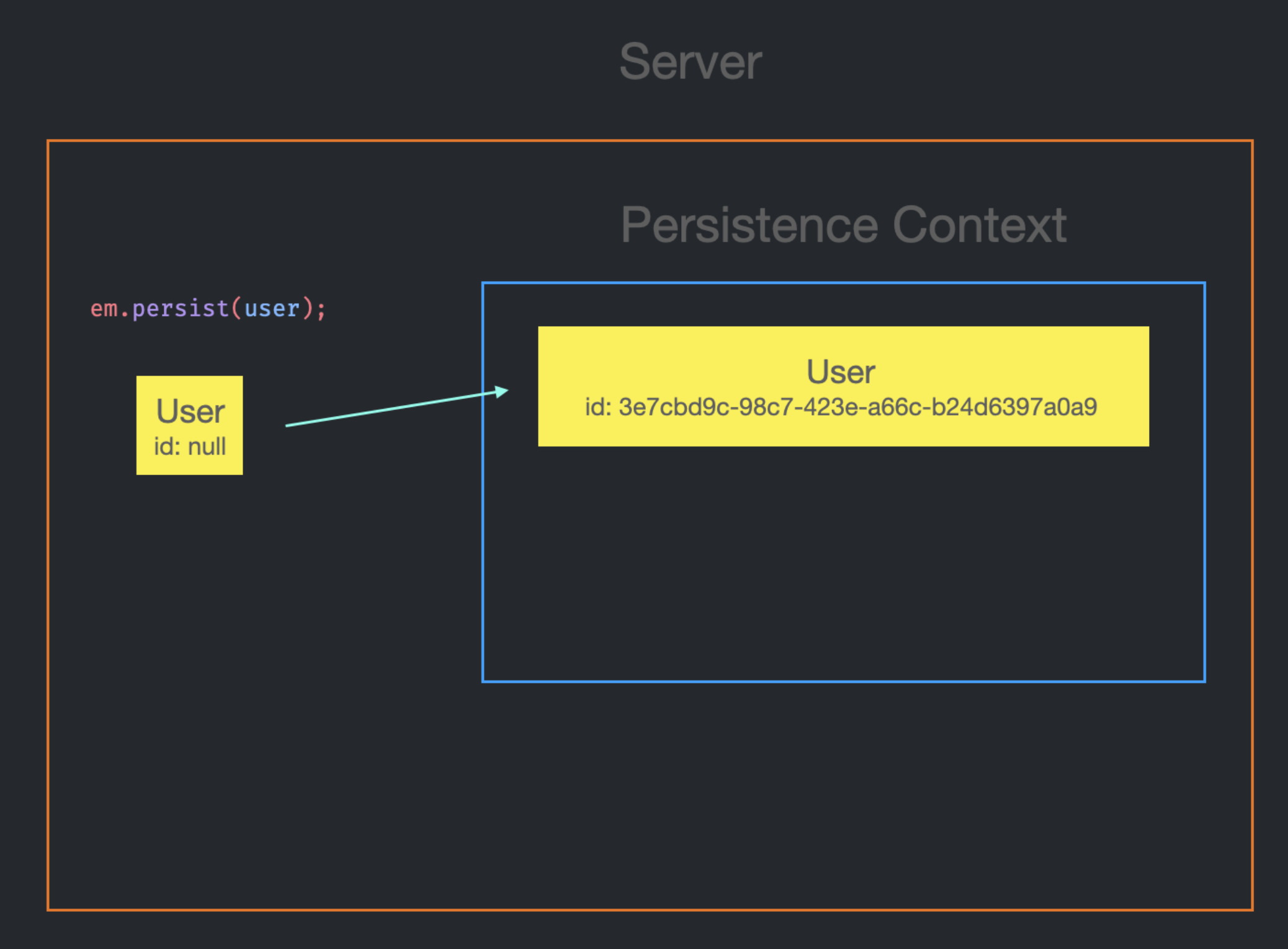Viewport: 1288px width, 949px height.
Task: Click the top edge of orange Server border
Action: (650, 141)
